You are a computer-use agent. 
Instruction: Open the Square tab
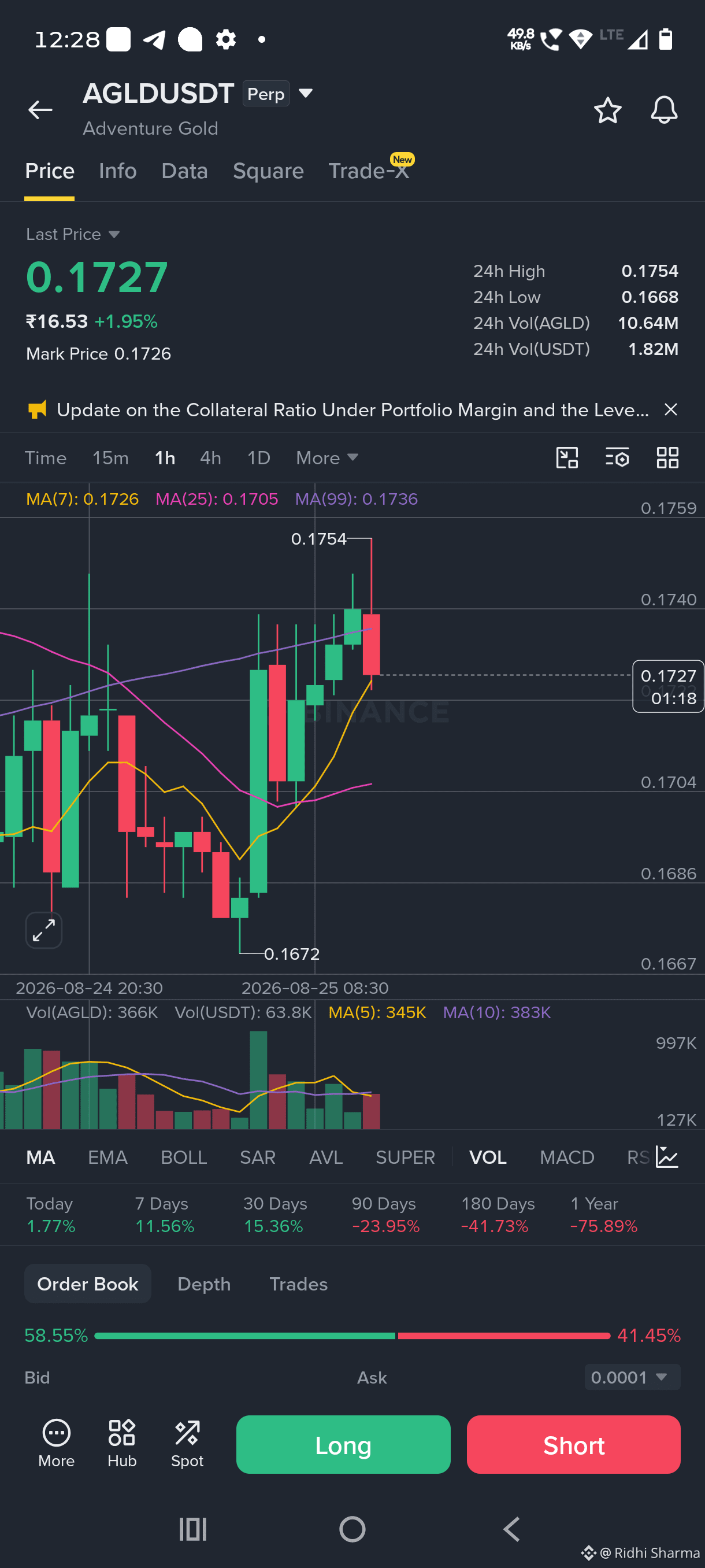pos(268,171)
